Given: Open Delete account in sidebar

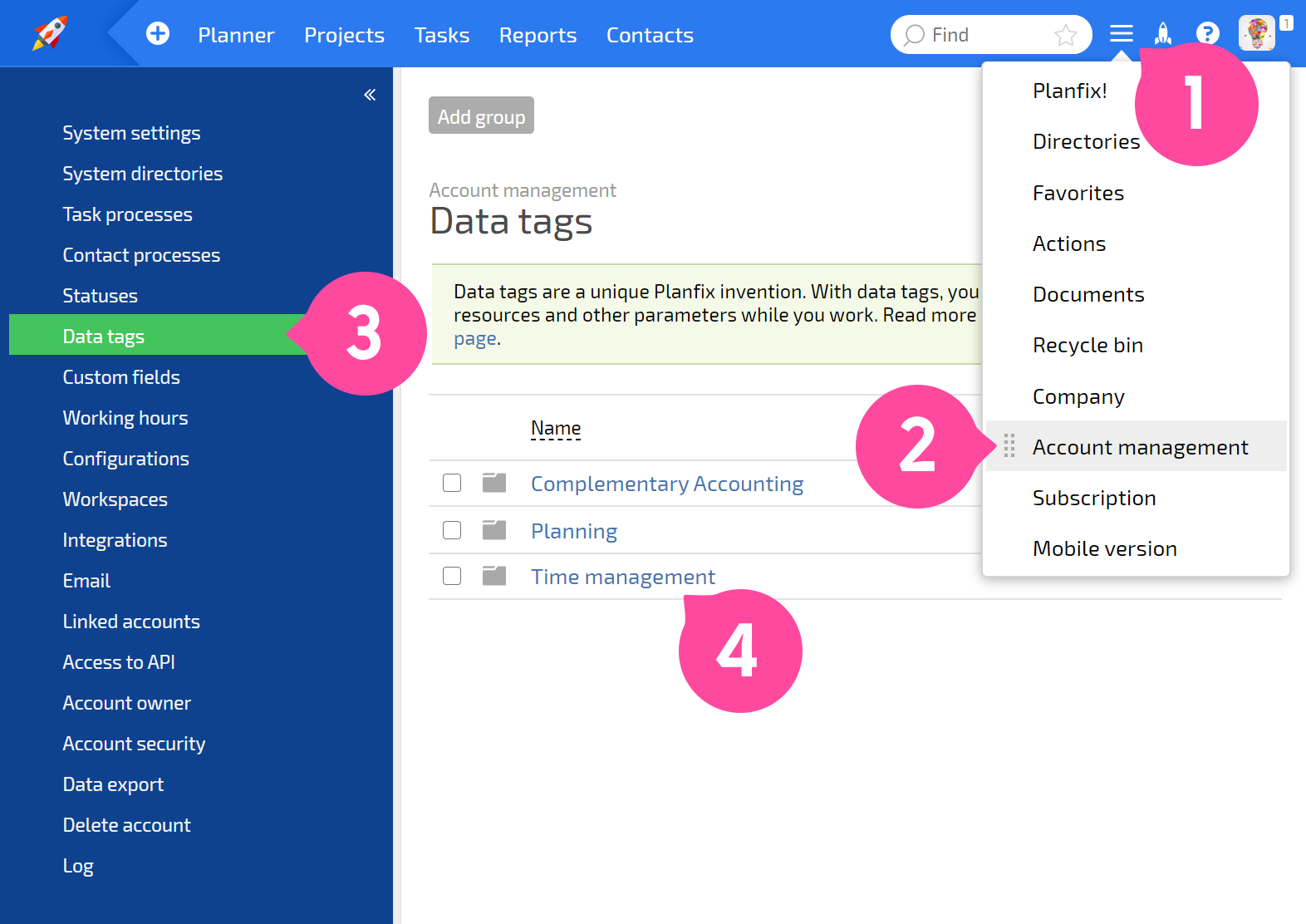Looking at the screenshot, I should 126,825.
